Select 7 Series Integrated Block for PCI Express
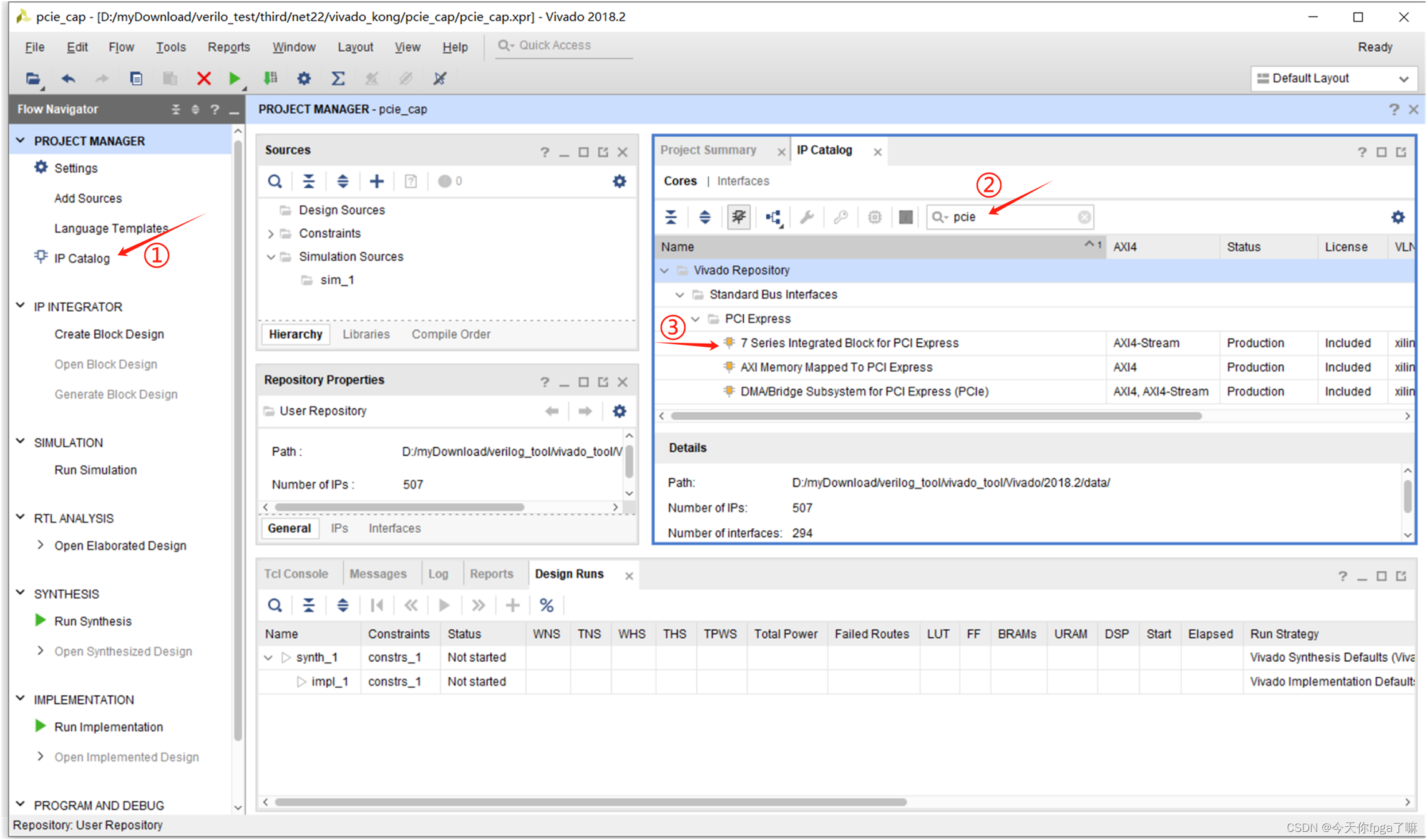 (849, 344)
